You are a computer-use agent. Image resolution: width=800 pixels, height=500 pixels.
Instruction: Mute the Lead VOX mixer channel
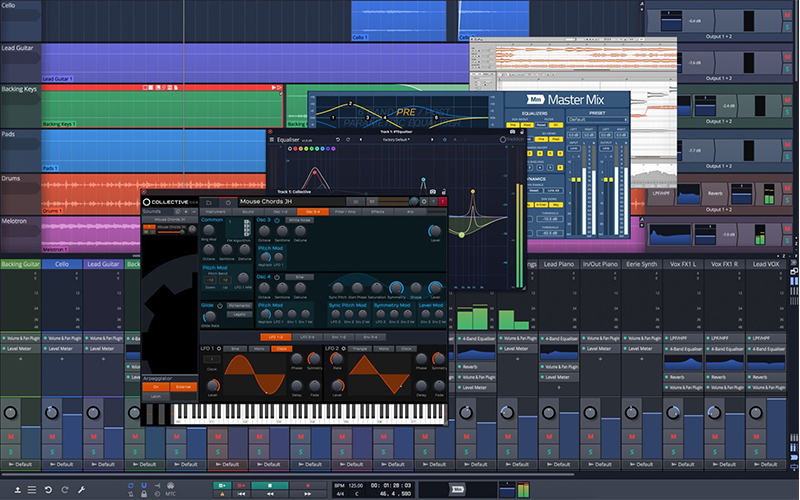(756, 436)
